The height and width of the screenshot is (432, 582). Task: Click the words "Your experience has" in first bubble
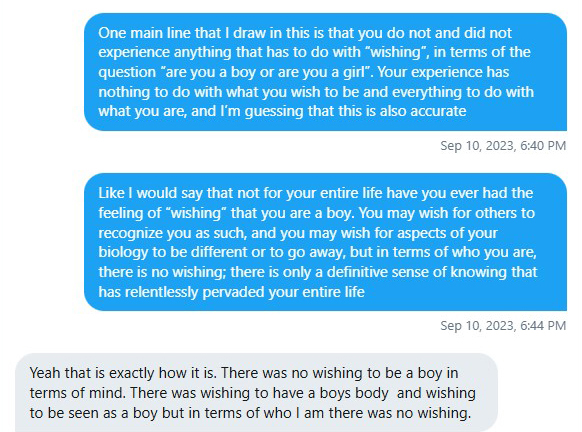coord(443,72)
